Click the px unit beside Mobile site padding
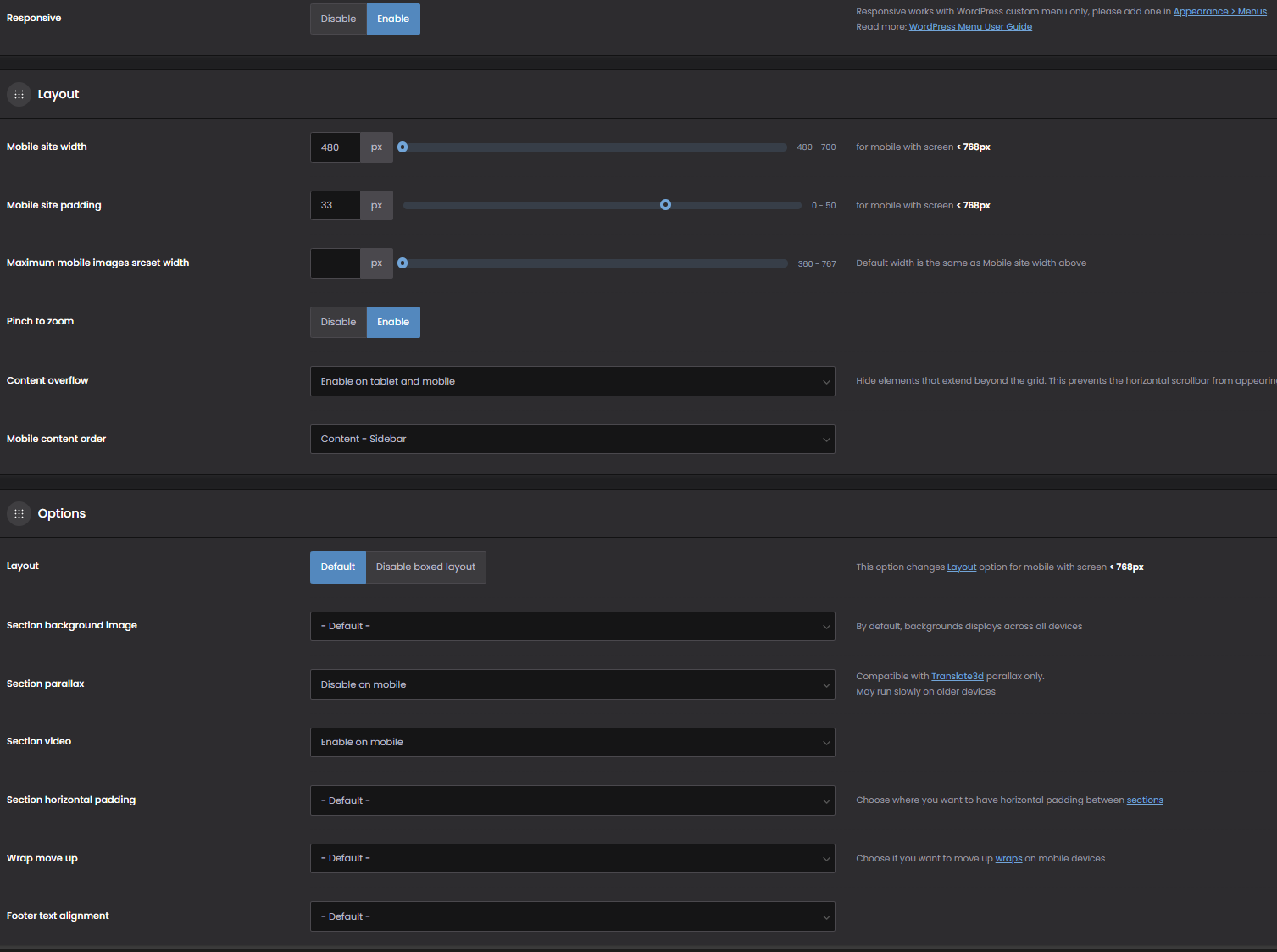 (376, 205)
